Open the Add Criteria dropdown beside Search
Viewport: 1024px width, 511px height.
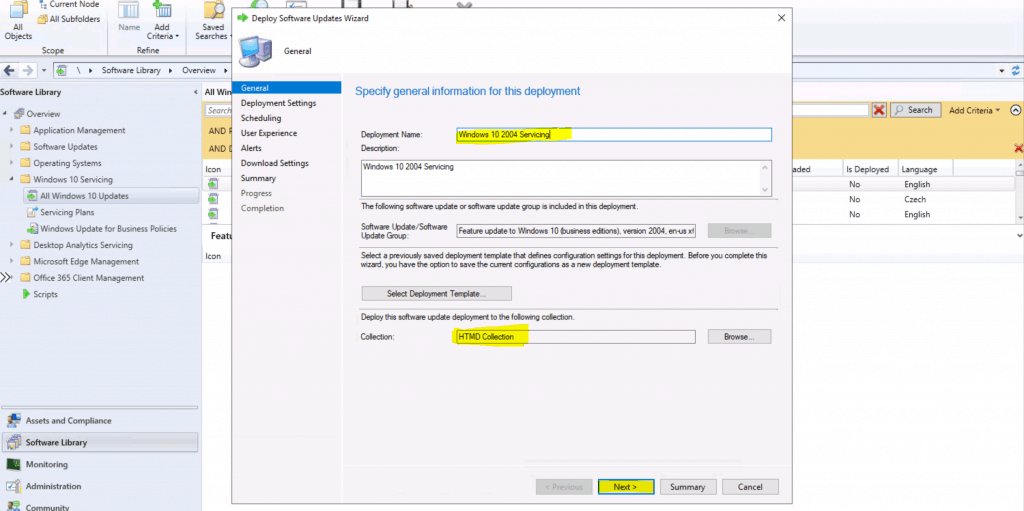(974, 110)
